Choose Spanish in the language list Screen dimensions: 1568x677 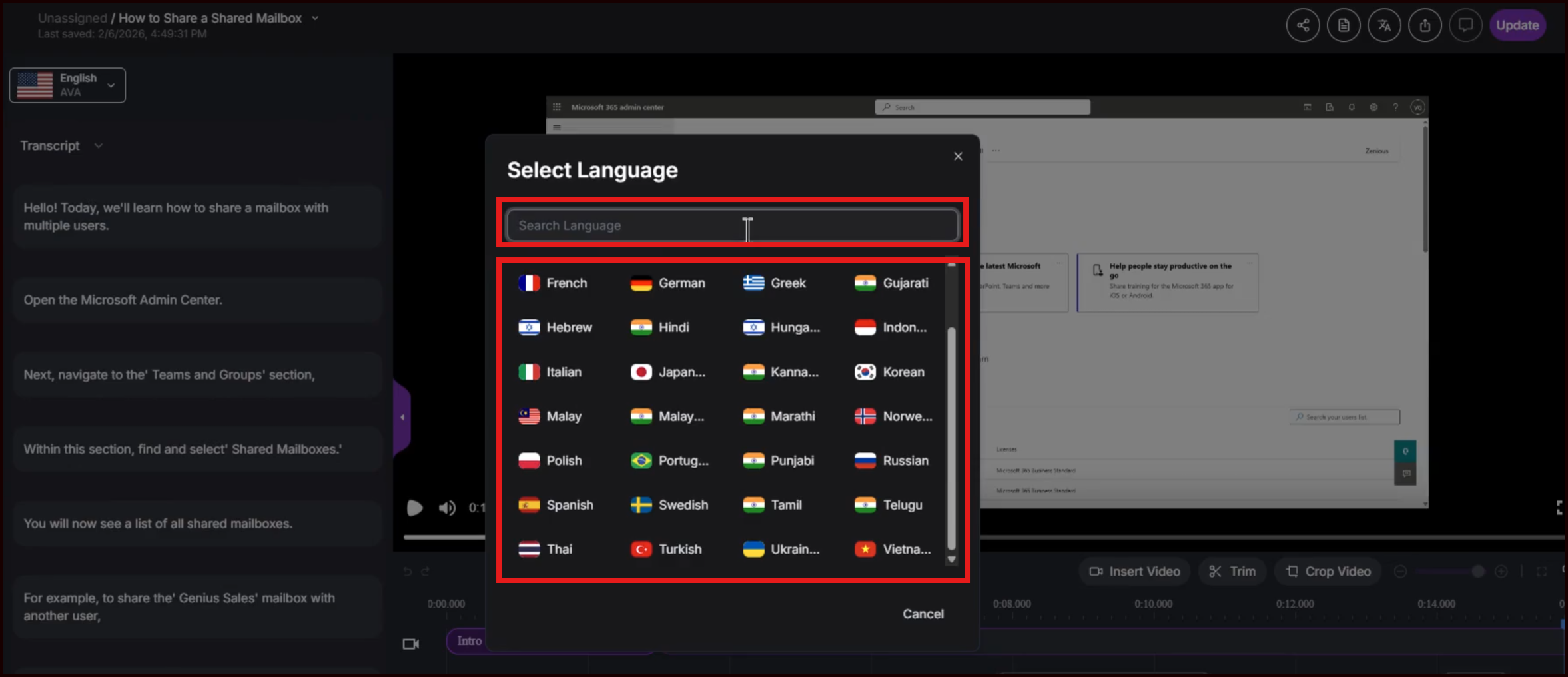tap(556, 505)
